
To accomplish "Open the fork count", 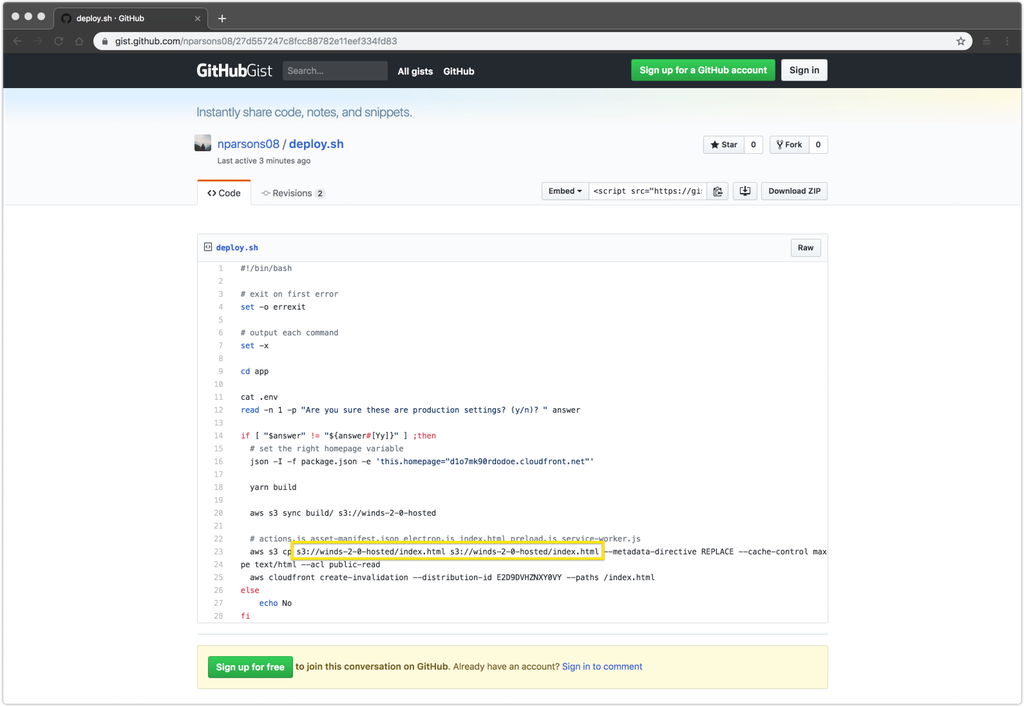I will tap(818, 145).
